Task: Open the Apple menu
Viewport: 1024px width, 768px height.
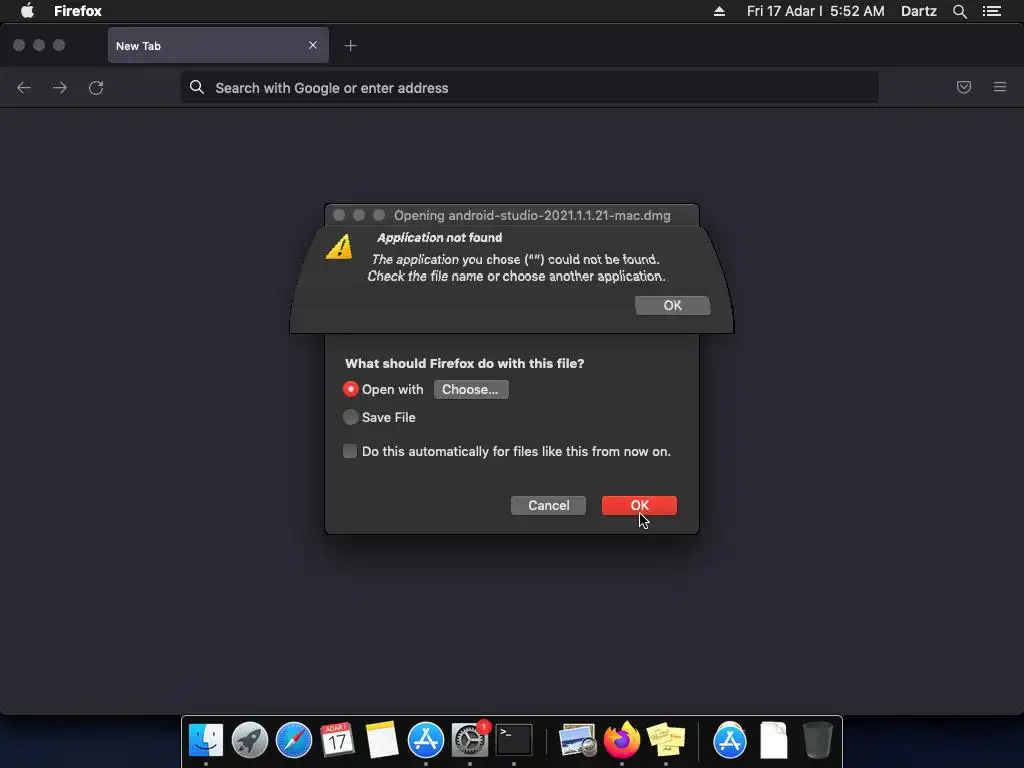Action: pos(27,11)
